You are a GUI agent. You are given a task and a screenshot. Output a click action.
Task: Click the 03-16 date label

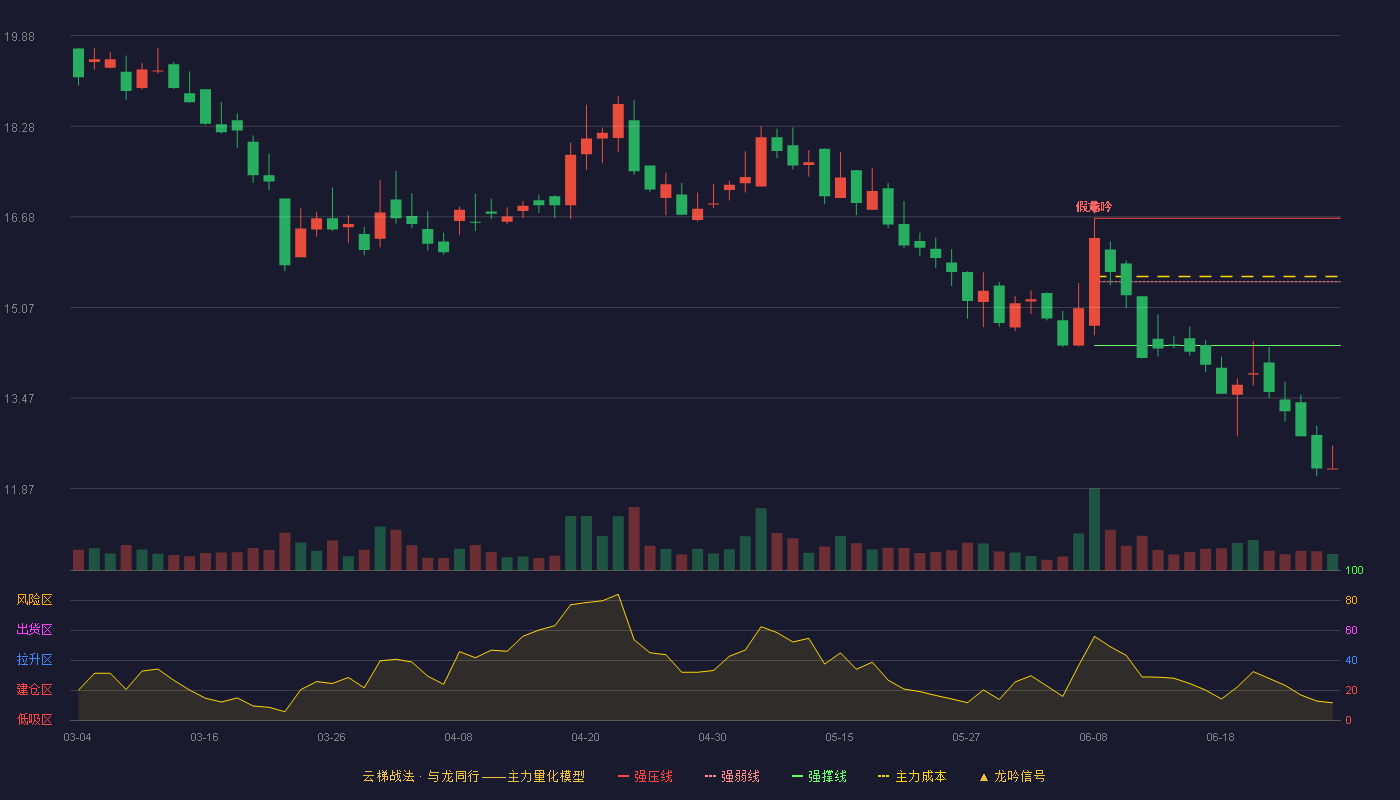(204, 737)
